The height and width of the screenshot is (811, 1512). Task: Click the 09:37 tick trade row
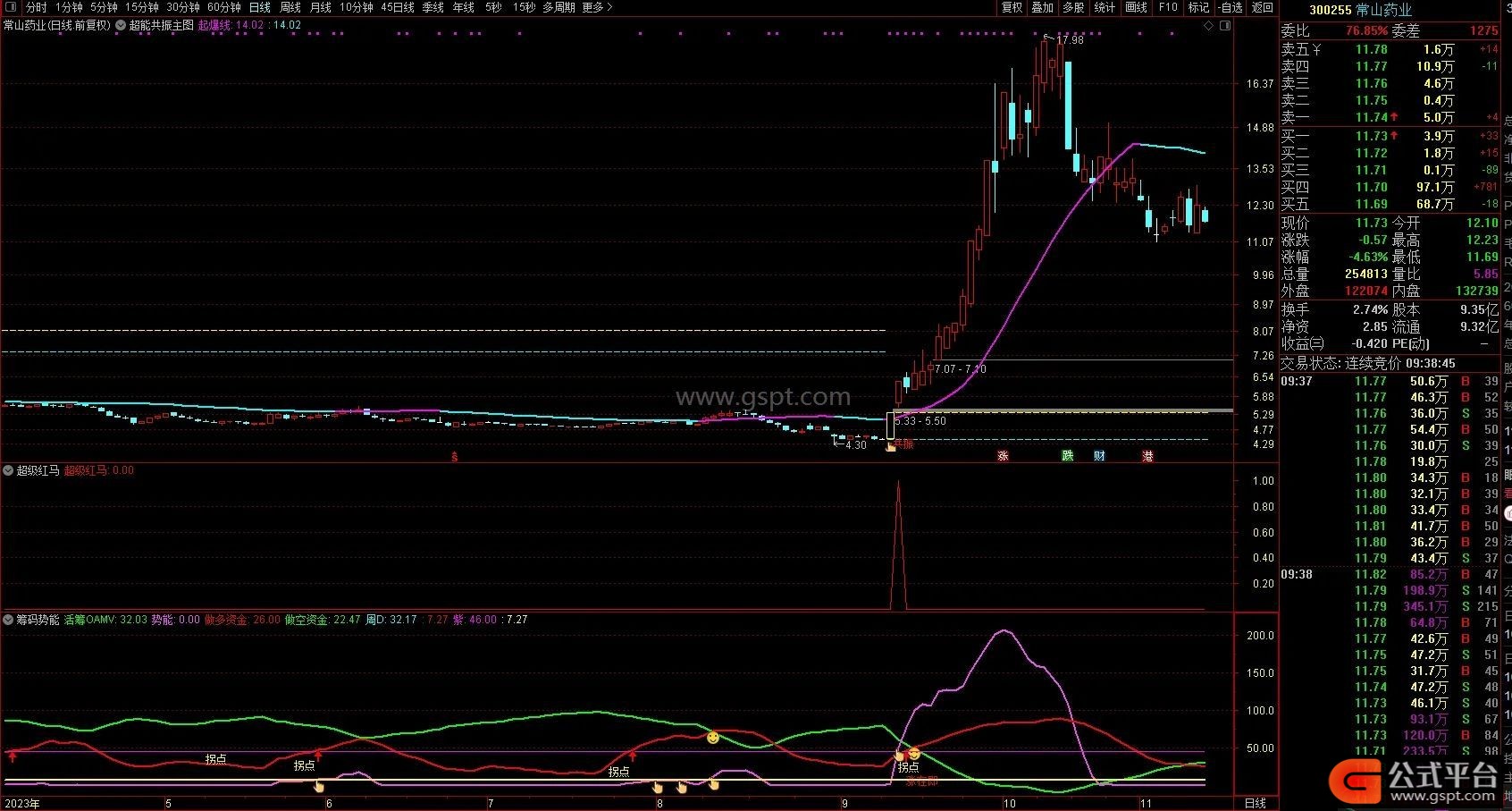point(1390,381)
